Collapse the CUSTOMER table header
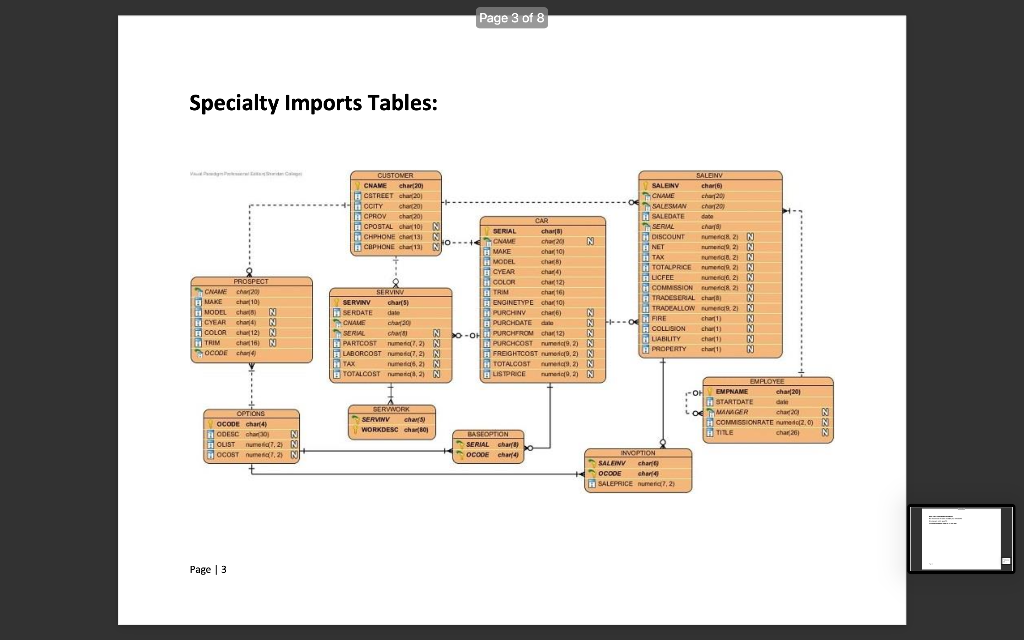 click(395, 175)
